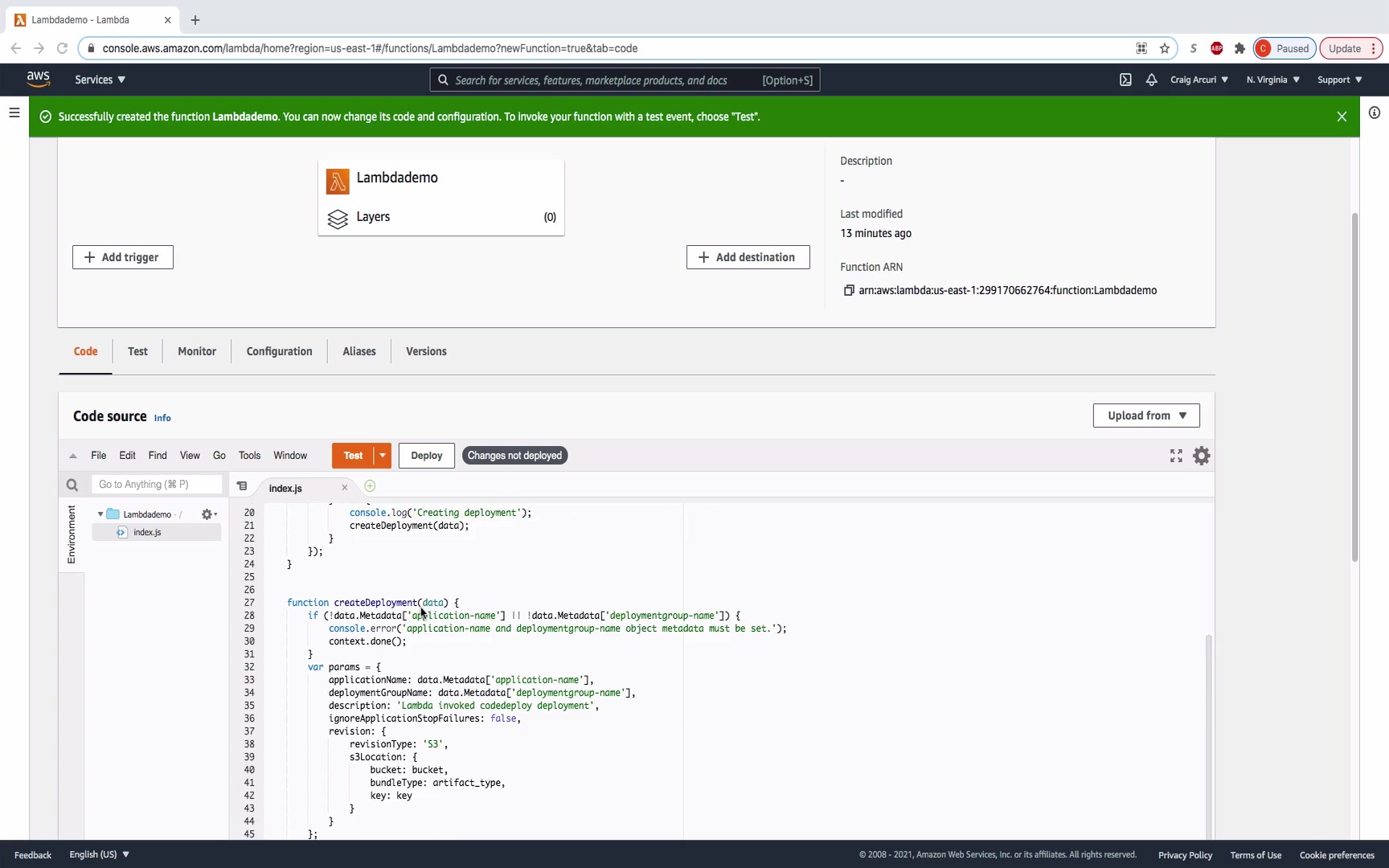Image resolution: width=1389 pixels, height=868 pixels.
Task: Open the notifications bell
Action: [1151, 80]
